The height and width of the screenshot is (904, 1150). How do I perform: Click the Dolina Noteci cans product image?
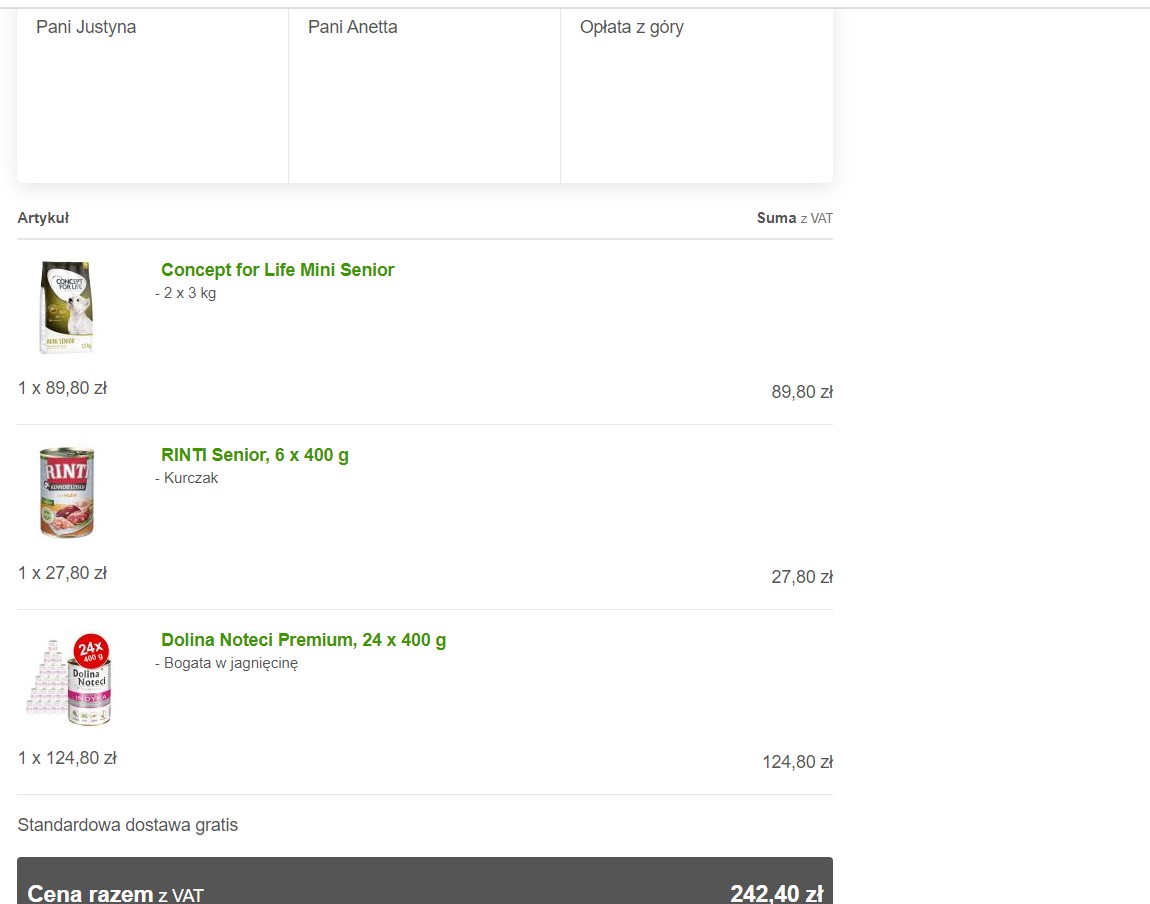coord(69,679)
